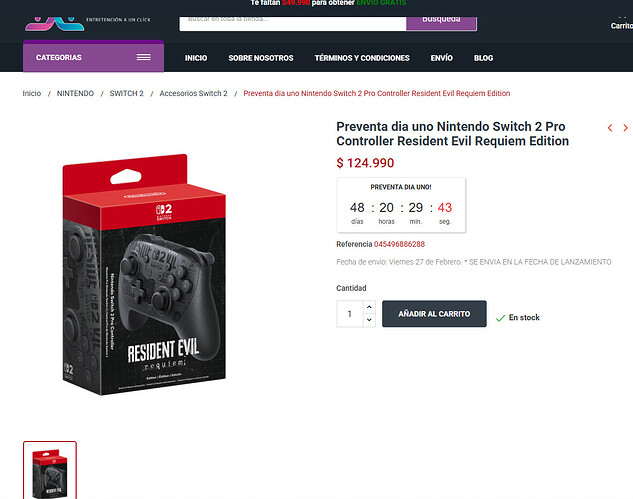This screenshot has height=499, width=633.
Task: Open TÉRMINOS Y CONDICIONES page
Action: coord(362,58)
